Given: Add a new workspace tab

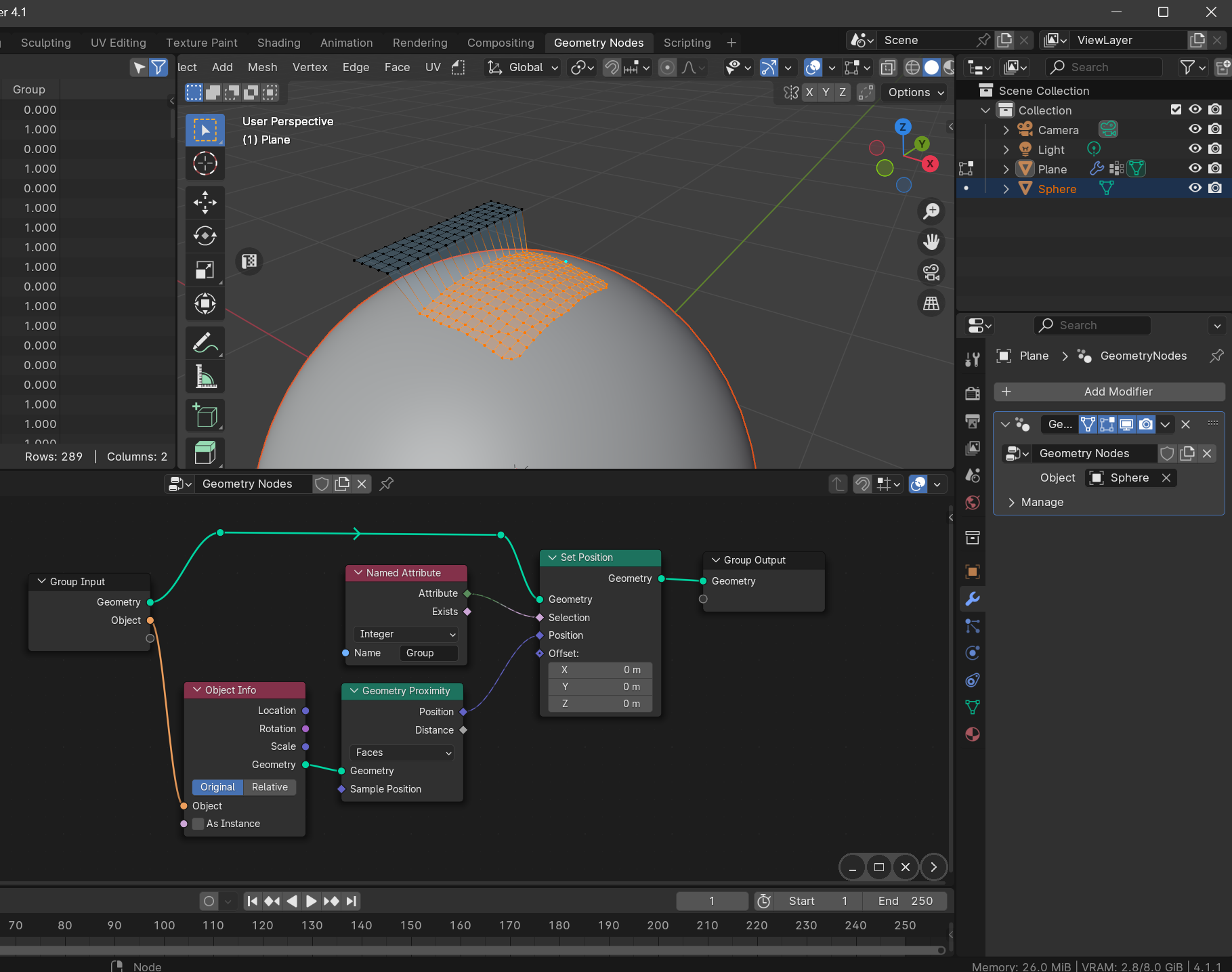Looking at the screenshot, I should point(731,43).
